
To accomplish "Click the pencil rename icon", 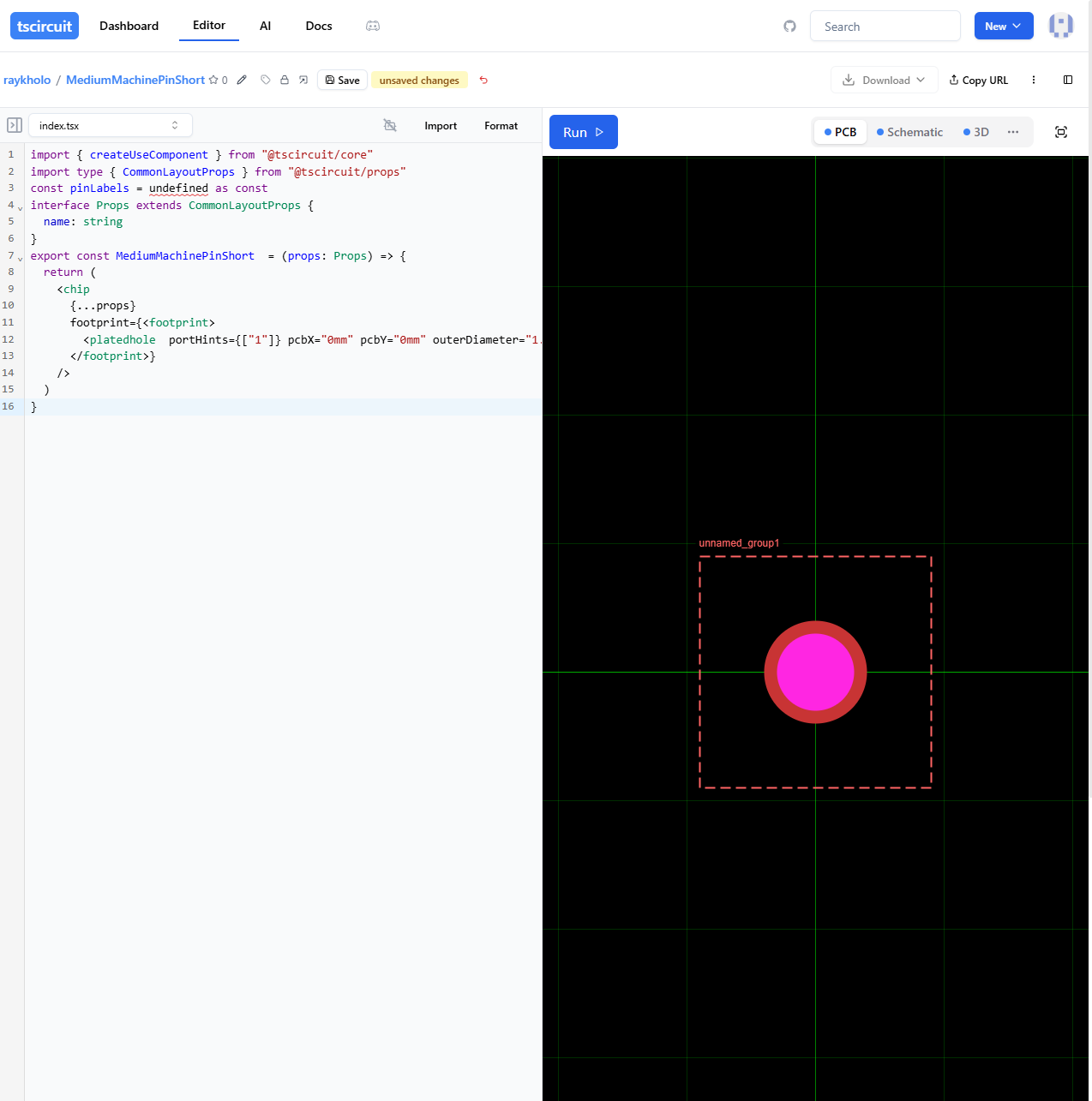I will pyautogui.click(x=242, y=80).
